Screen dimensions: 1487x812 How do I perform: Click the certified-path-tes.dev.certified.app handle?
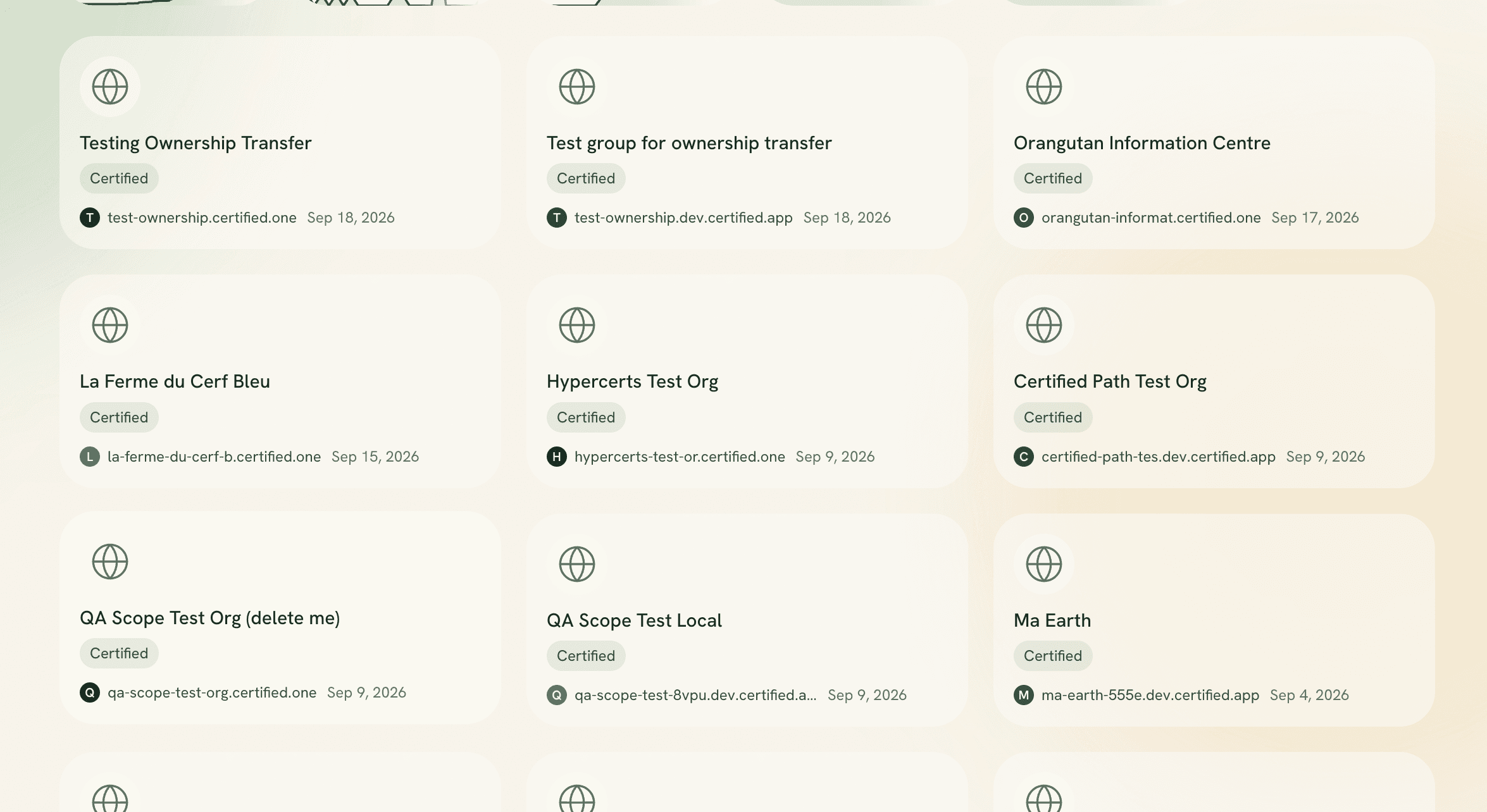click(x=1158, y=457)
